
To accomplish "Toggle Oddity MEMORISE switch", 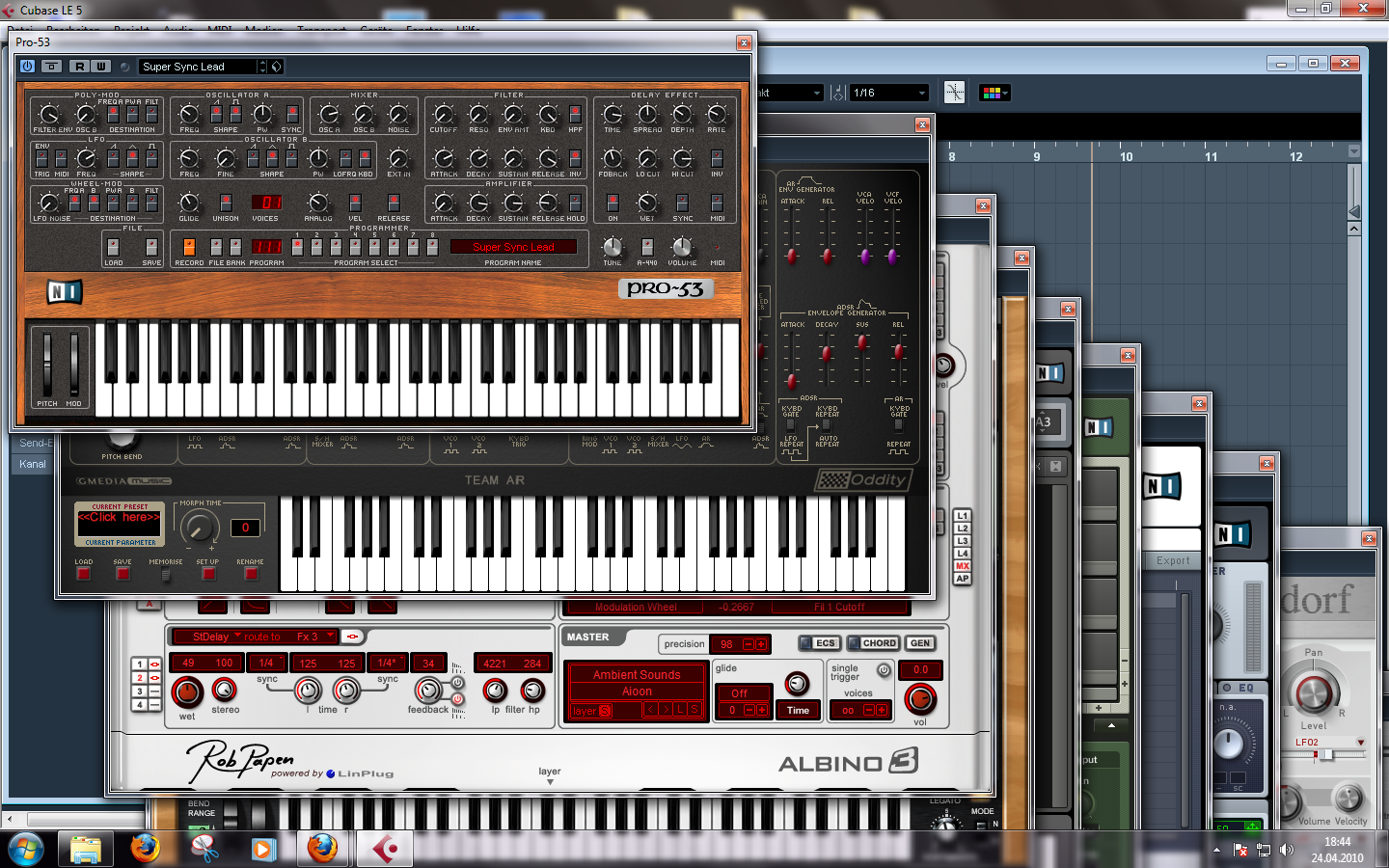I will (x=165, y=574).
